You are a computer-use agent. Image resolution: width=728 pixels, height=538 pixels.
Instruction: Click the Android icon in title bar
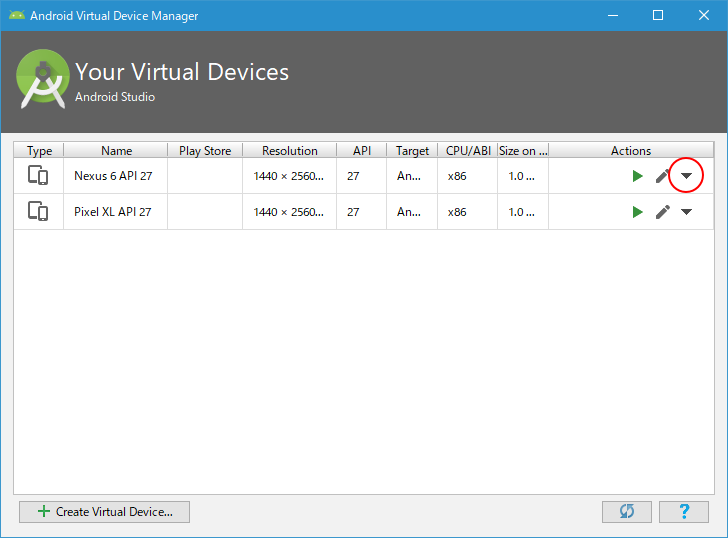click(17, 15)
